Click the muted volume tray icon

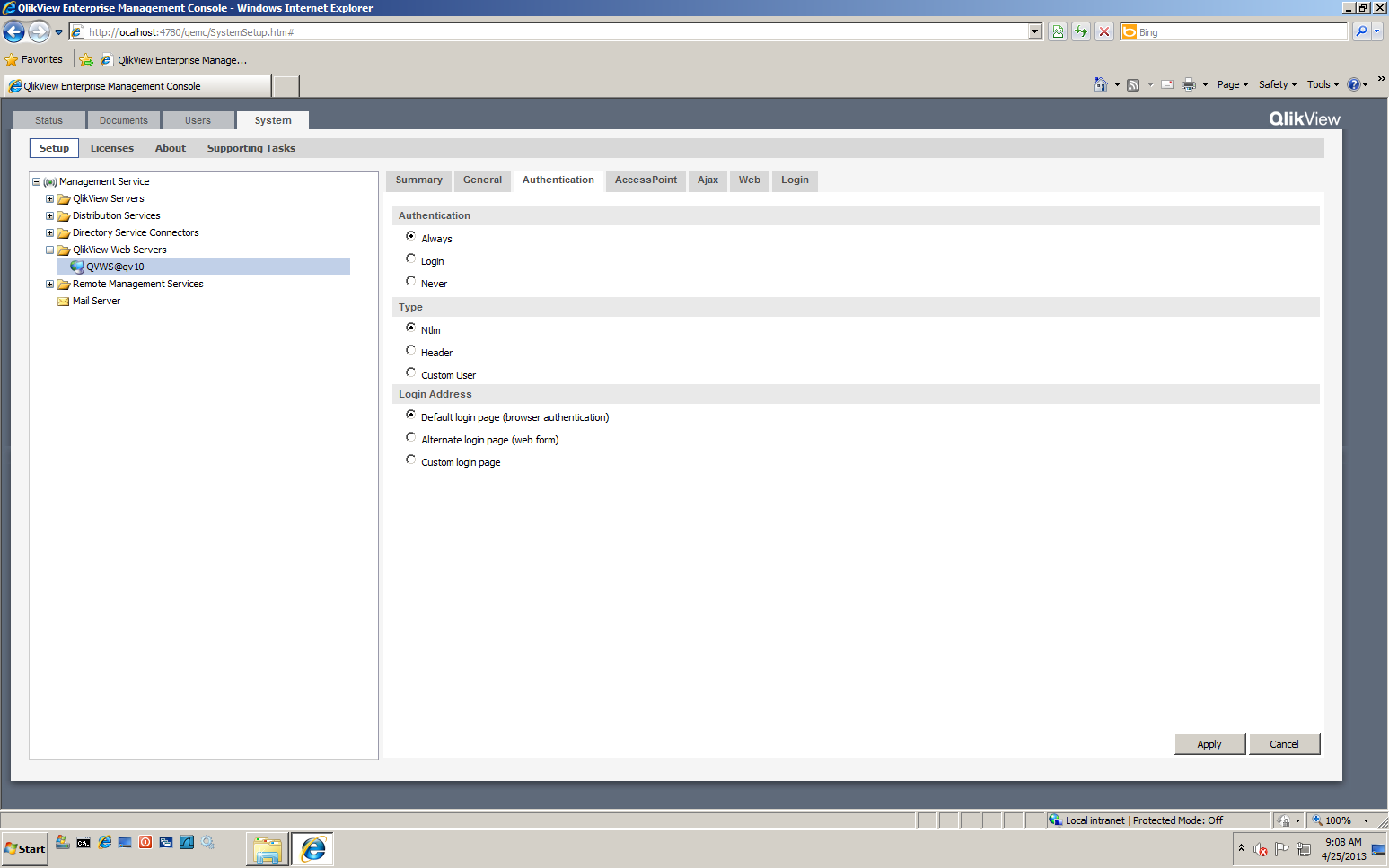(x=1261, y=849)
